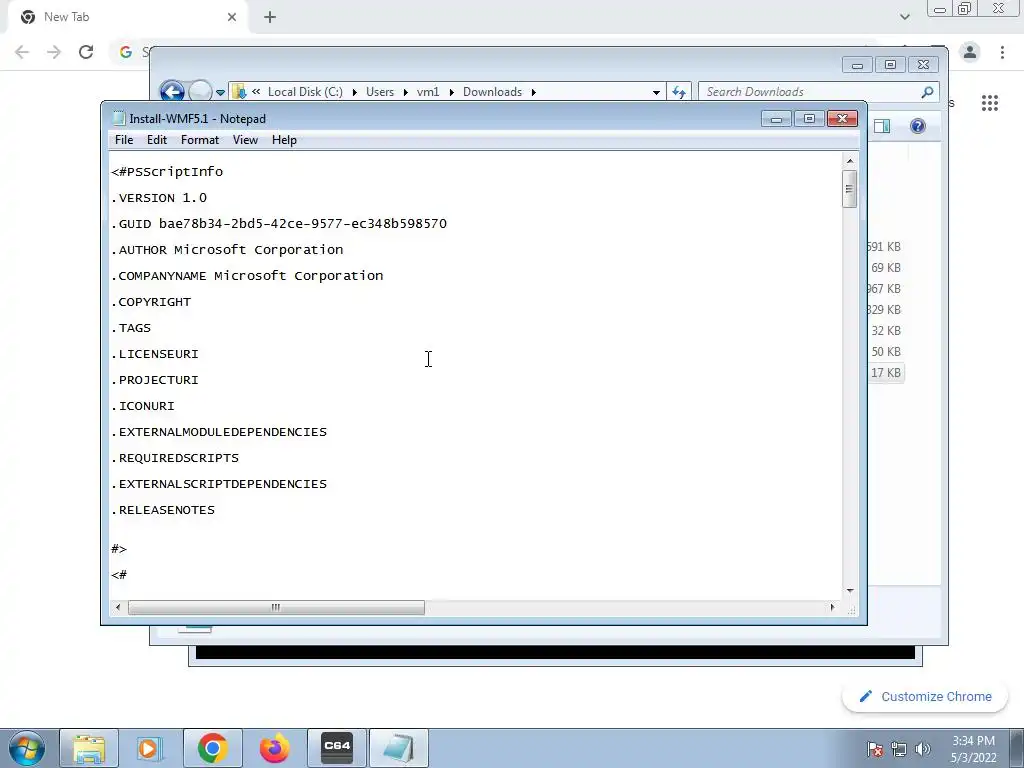Screen dimensions: 1024x768
Task: Click the Notepad title bar document icon
Action: [x=118, y=118]
